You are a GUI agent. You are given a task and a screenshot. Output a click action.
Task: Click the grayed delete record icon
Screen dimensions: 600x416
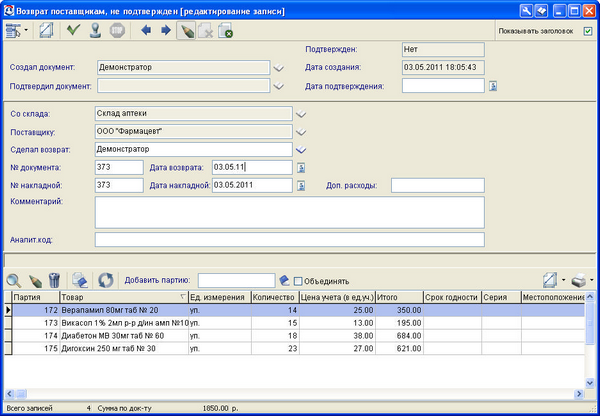206,31
